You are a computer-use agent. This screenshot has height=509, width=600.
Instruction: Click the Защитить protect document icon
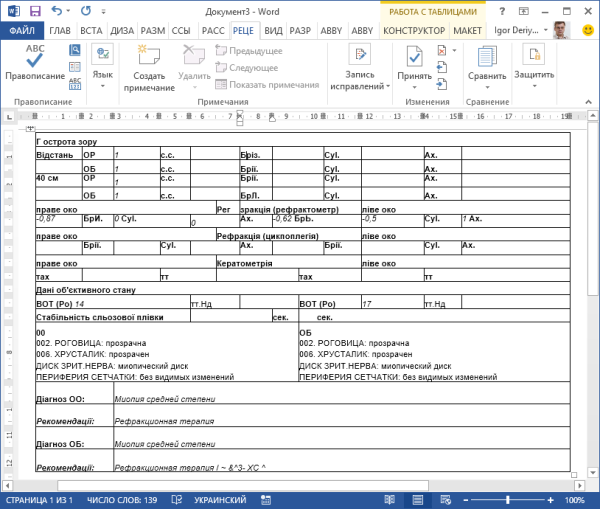534,55
